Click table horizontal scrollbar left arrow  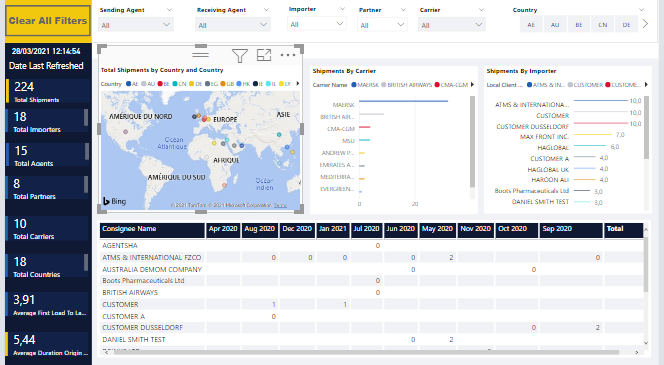(x=106, y=352)
